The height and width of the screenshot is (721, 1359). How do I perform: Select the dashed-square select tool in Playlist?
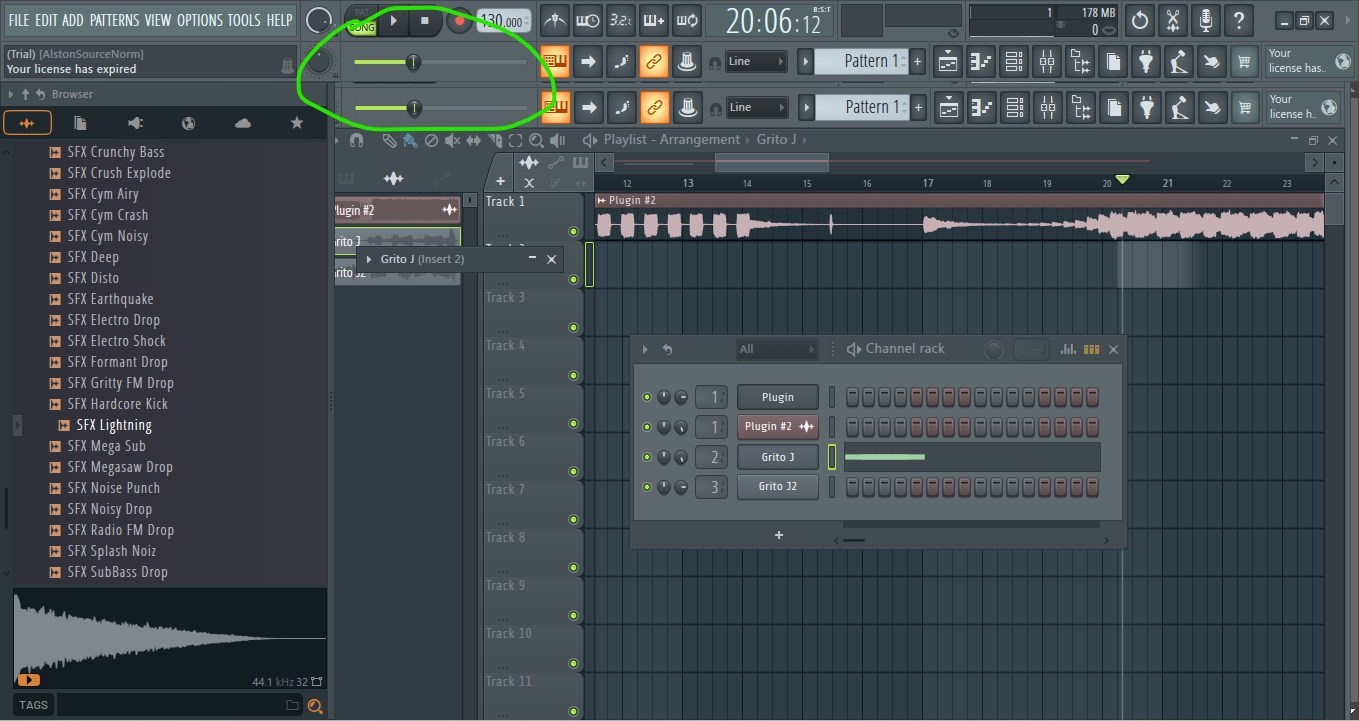point(515,141)
